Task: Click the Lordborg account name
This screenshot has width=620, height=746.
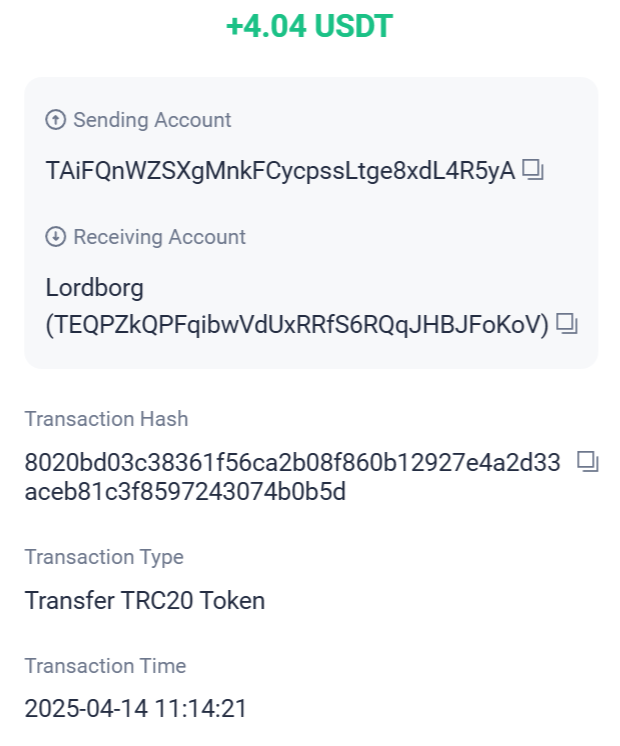Action: (x=94, y=288)
